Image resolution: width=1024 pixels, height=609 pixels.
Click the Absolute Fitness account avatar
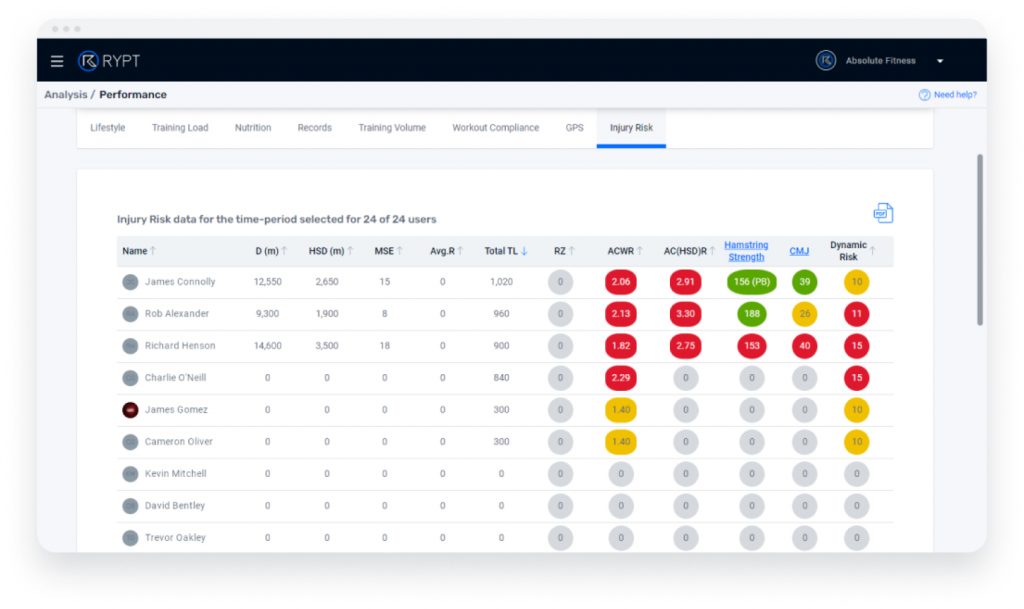[825, 61]
